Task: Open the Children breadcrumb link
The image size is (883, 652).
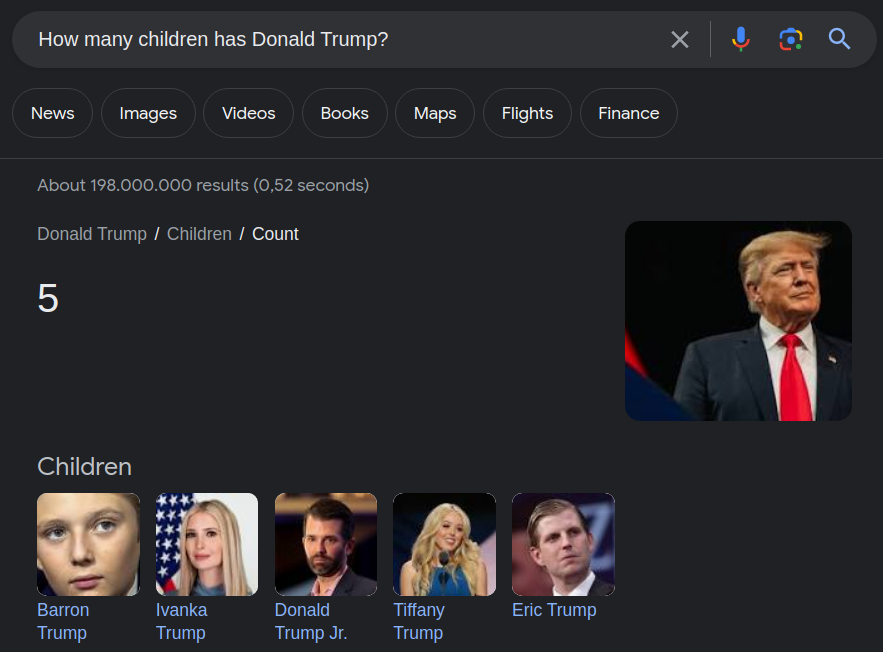Action: [x=199, y=234]
